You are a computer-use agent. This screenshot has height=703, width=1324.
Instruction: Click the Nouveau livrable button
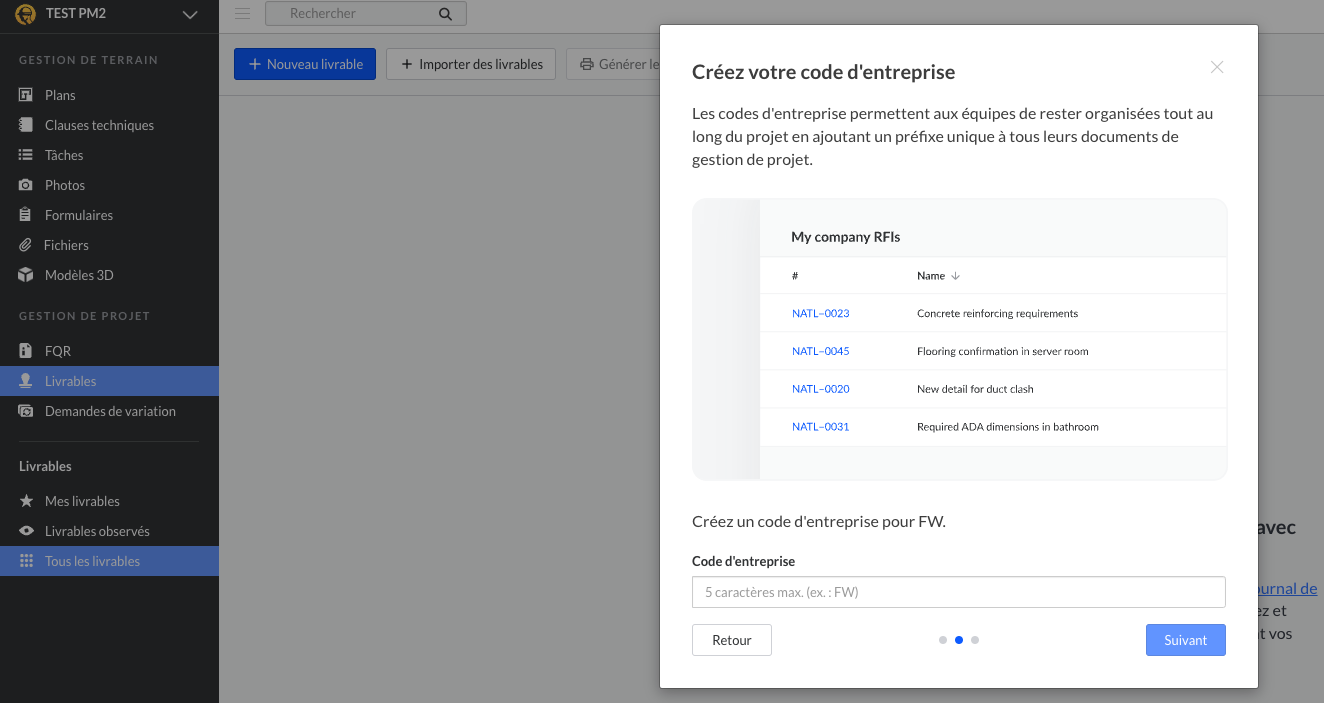(305, 64)
